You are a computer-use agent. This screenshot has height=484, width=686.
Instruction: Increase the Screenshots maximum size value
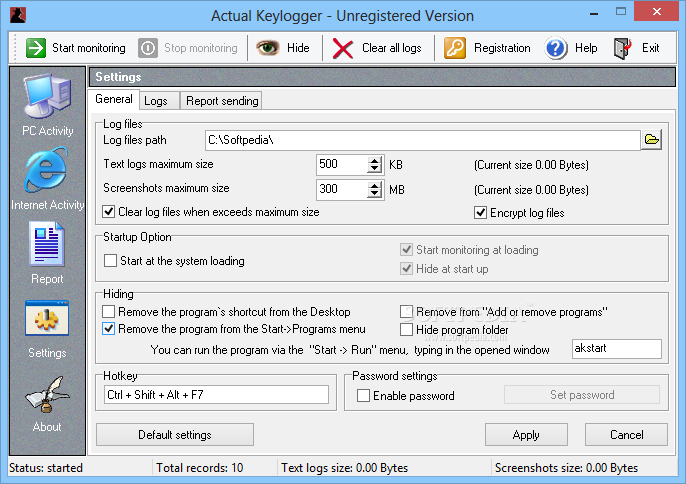(x=374, y=186)
